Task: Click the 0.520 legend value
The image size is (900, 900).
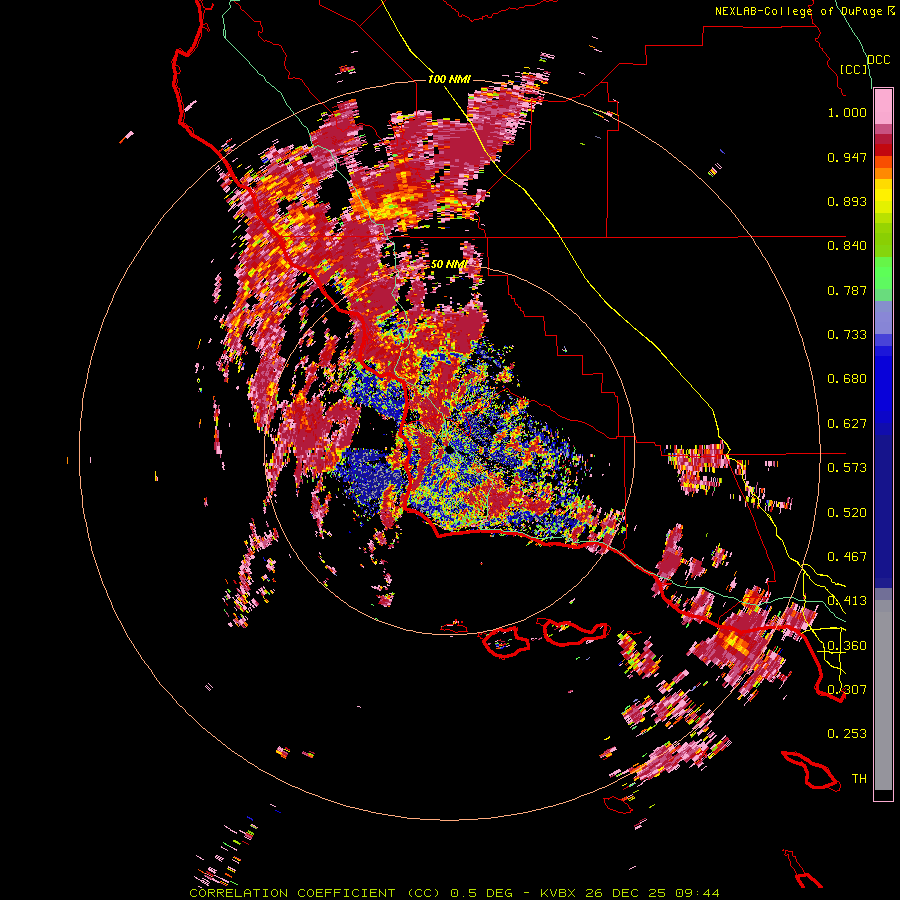Action: tap(847, 513)
